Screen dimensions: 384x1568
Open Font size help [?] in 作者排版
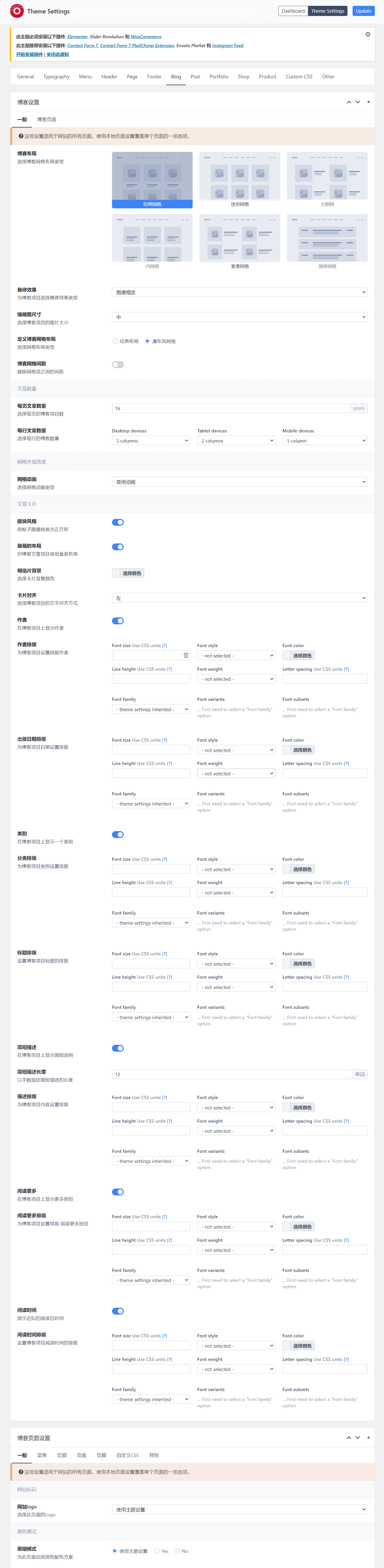[x=164, y=646]
